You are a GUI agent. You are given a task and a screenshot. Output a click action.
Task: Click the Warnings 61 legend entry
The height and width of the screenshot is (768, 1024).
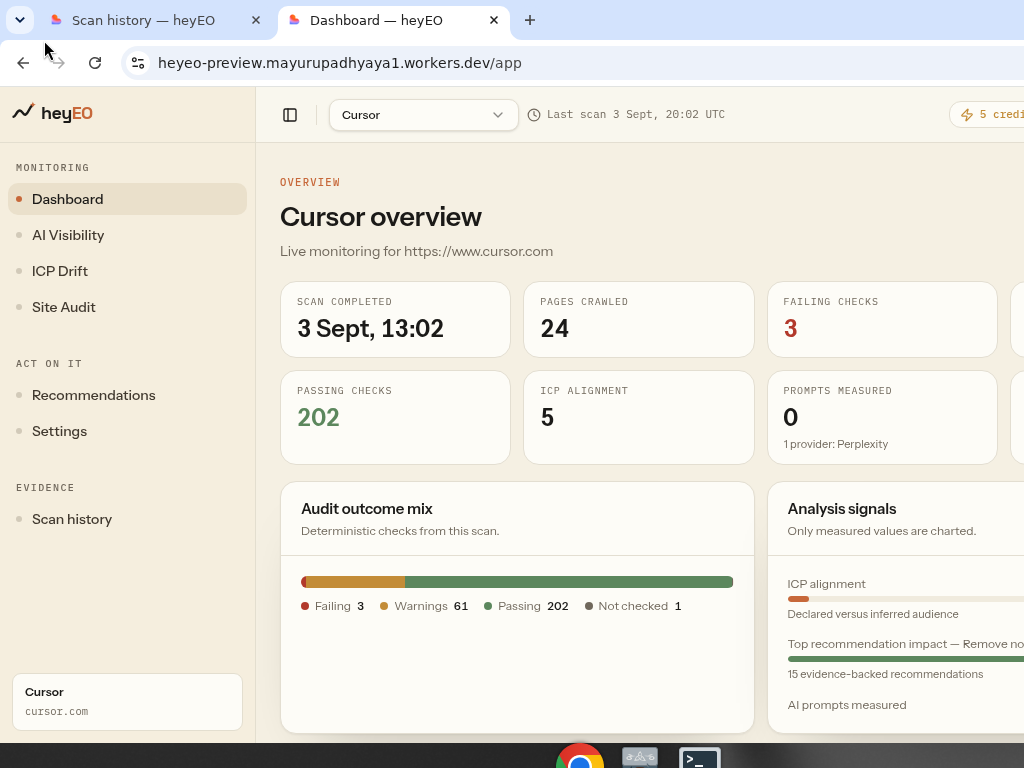424,606
